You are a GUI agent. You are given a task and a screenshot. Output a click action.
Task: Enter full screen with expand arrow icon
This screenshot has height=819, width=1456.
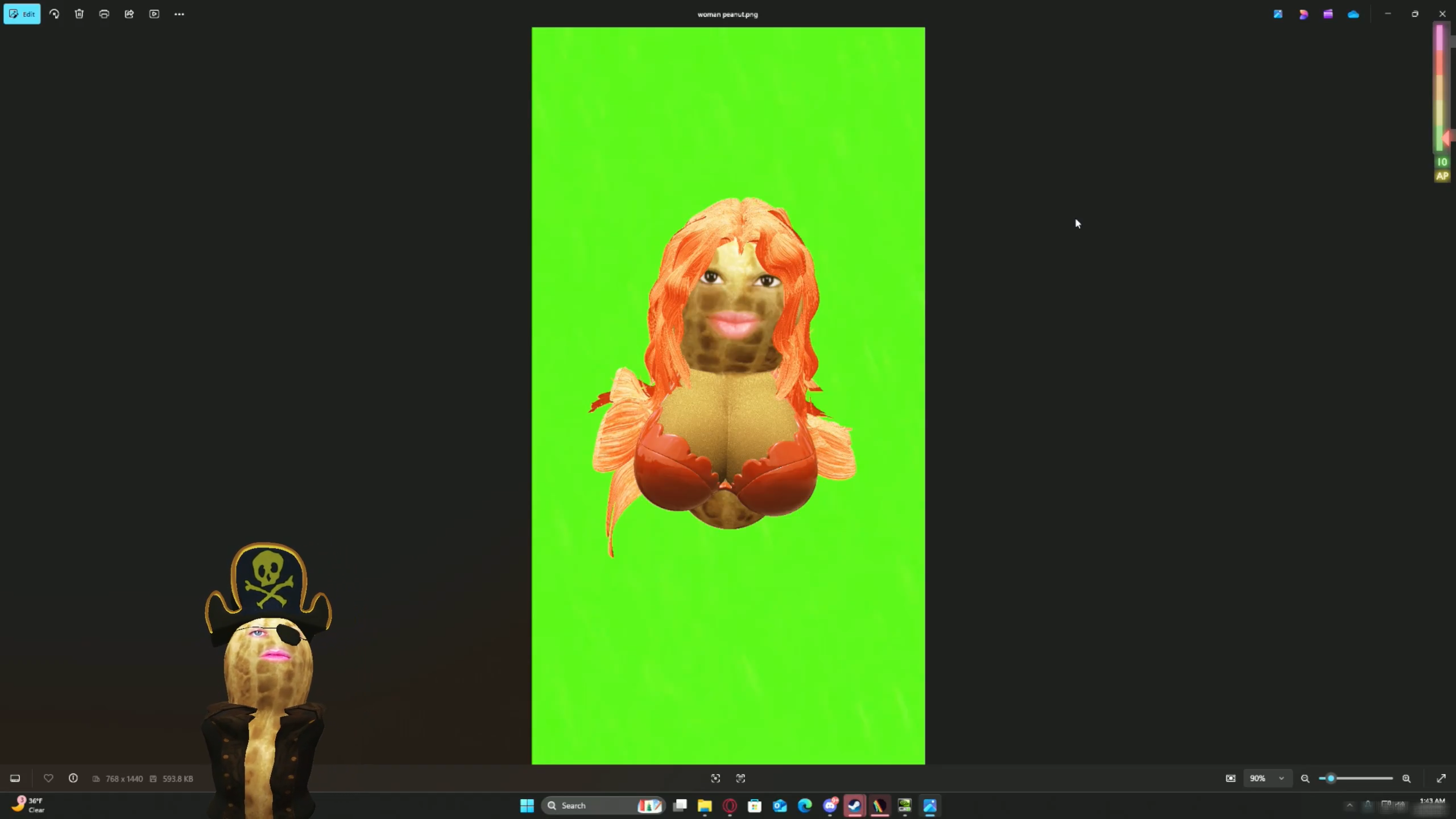coord(1441,778)
